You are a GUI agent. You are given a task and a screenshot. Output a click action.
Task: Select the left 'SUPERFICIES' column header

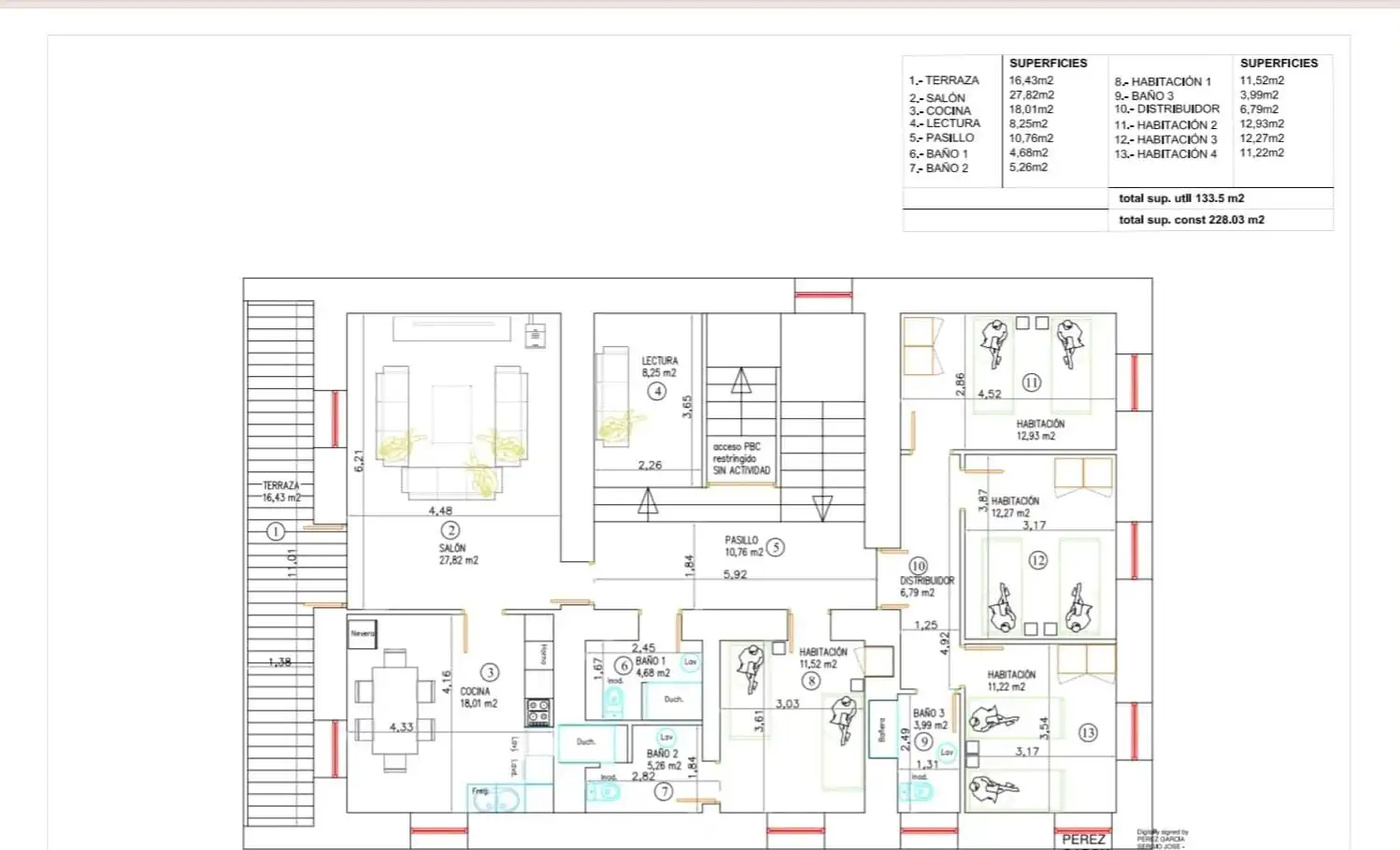click(1048, 63)
